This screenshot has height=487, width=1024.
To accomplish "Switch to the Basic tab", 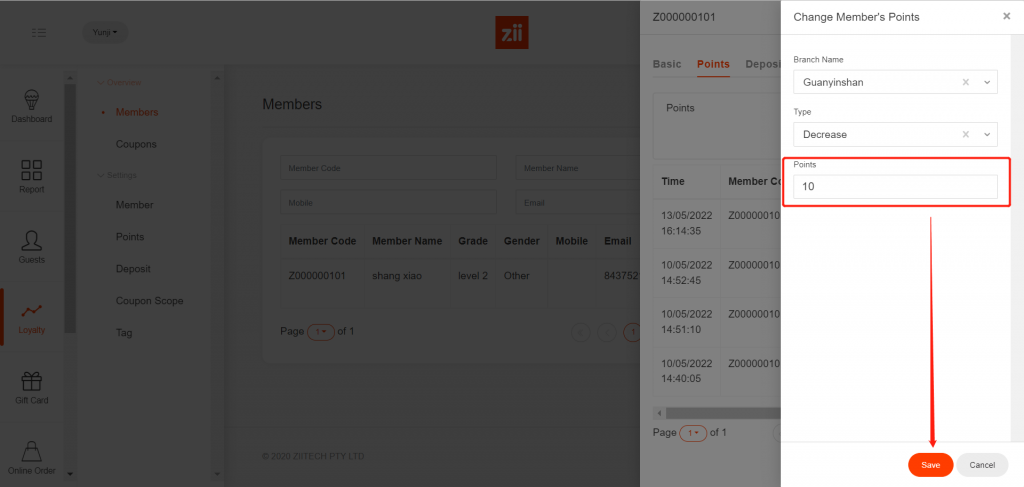I will tap(667, 64).
